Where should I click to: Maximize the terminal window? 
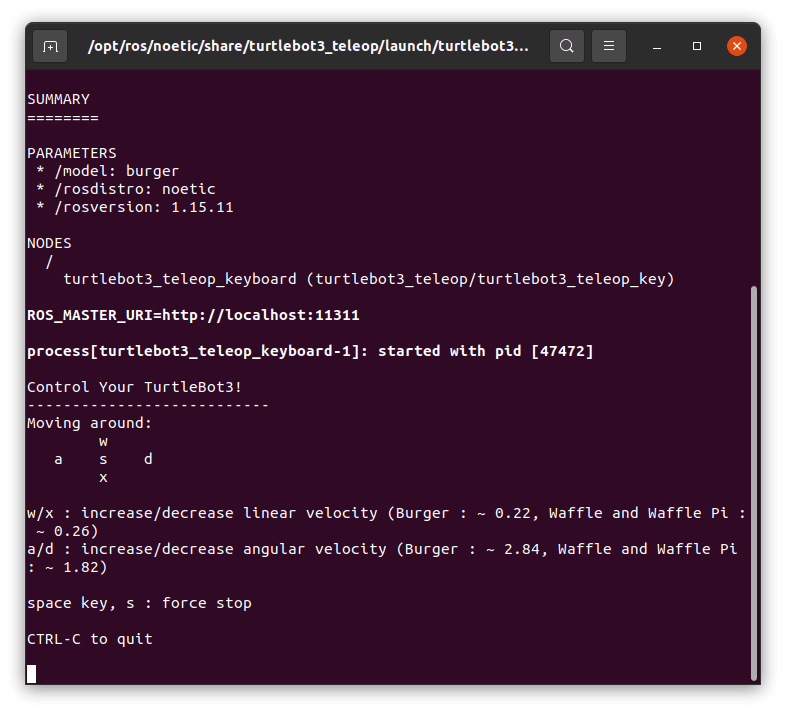click(697, 46)
